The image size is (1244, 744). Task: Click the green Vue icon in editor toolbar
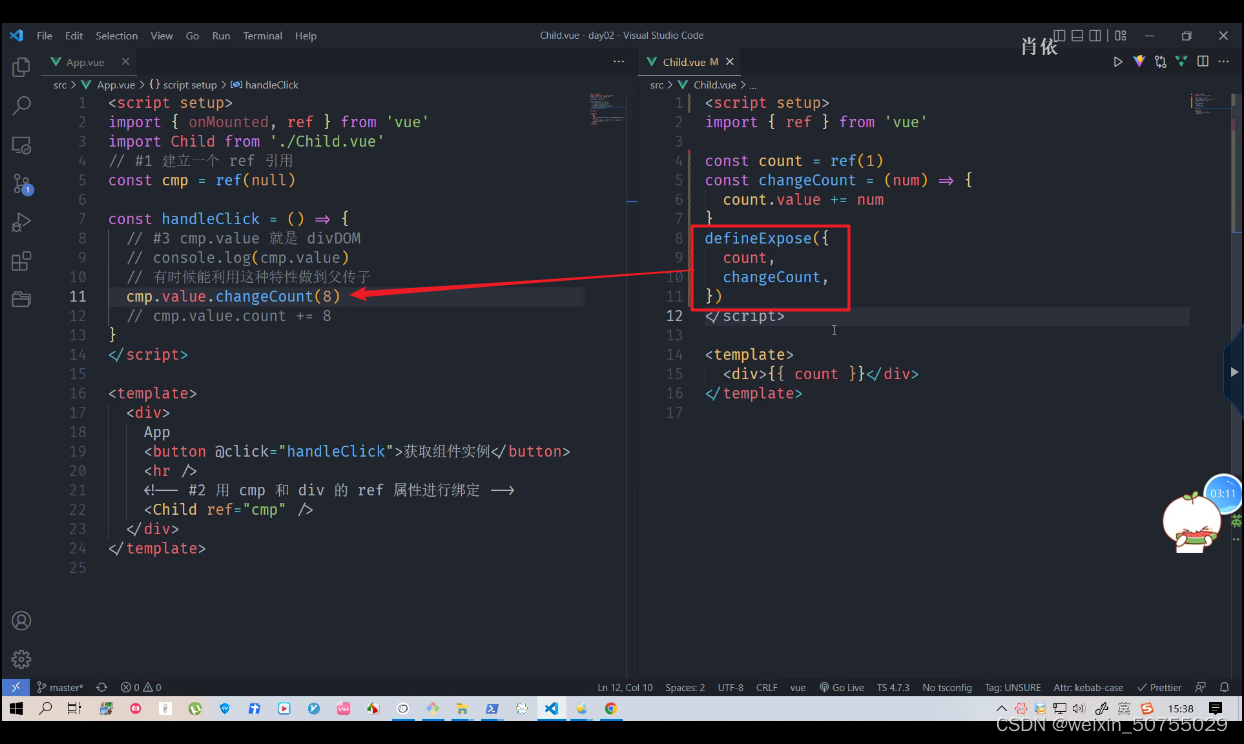pyautogui.click(x=1181, y=61)
